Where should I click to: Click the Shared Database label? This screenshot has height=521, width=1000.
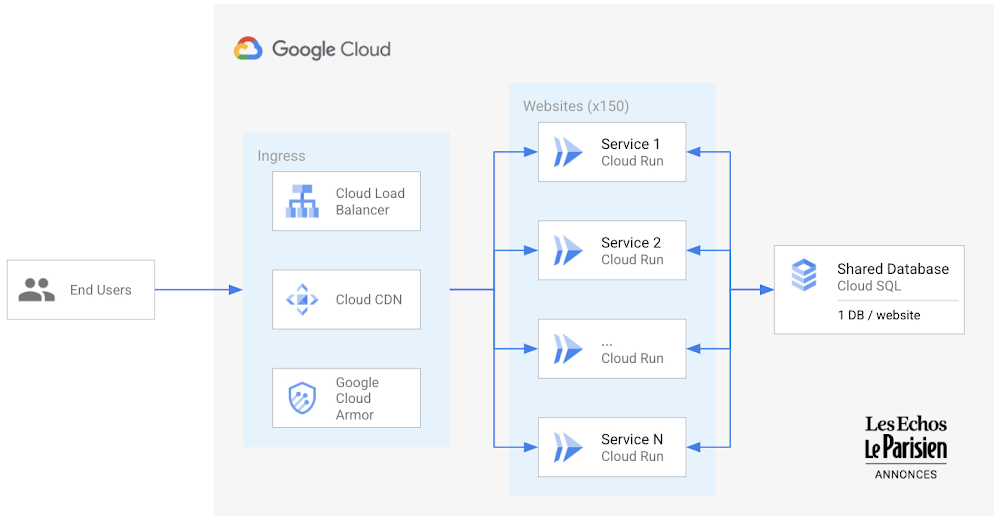click(892, 269)
